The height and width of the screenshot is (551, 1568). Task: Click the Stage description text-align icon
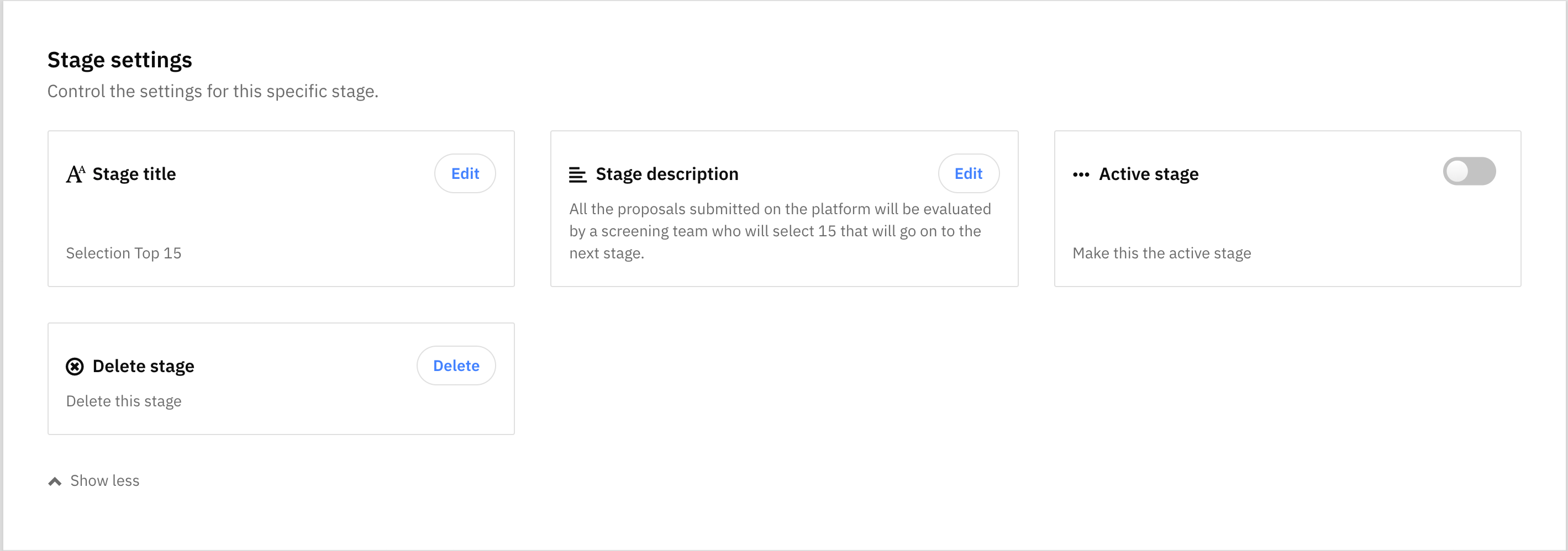point(577,174)
